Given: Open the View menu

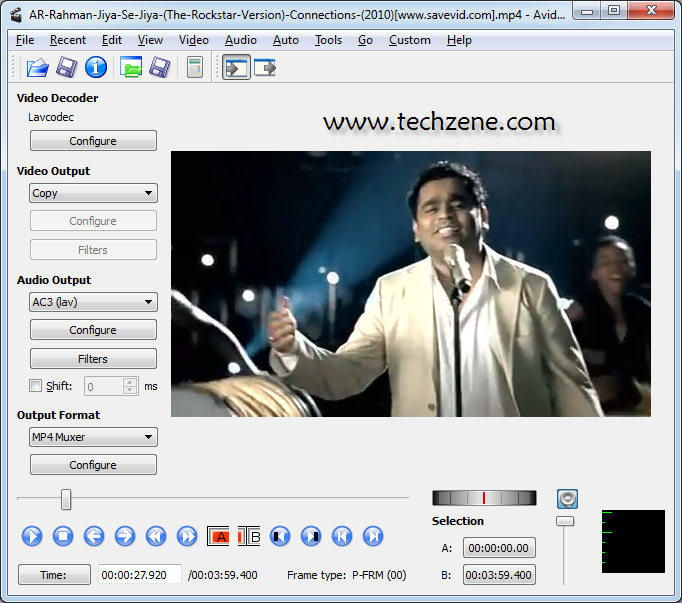Looking at the screenshot, I should (x=150, y=40).
